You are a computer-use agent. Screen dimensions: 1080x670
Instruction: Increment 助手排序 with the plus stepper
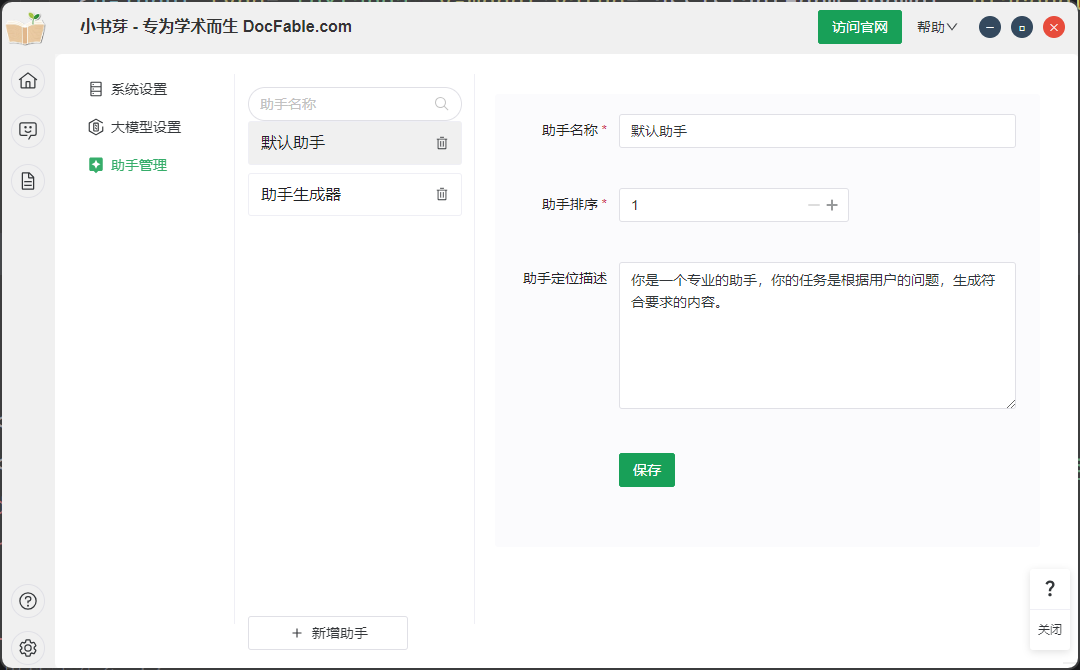[833, 205]
